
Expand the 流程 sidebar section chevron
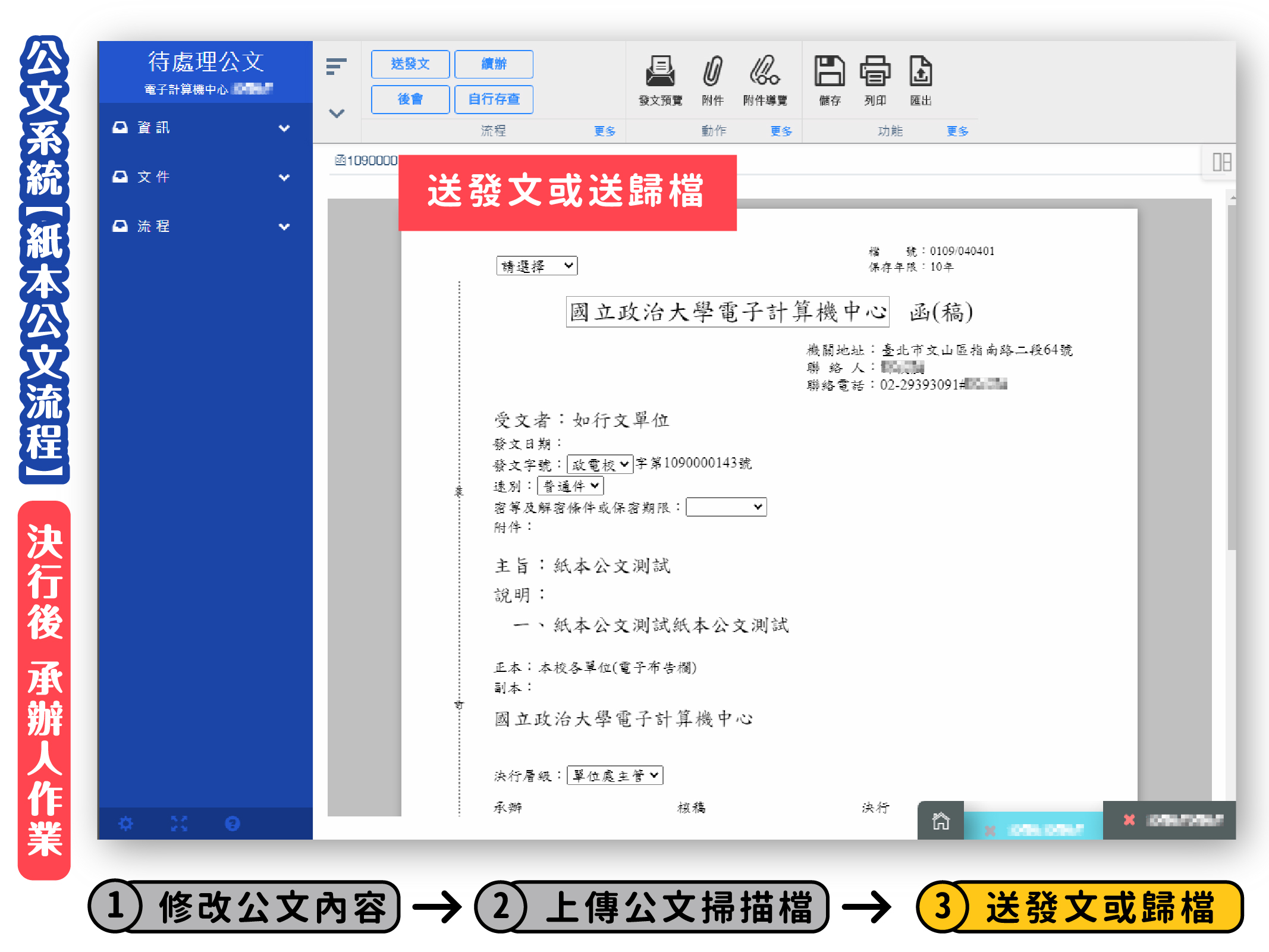(284, 227)
